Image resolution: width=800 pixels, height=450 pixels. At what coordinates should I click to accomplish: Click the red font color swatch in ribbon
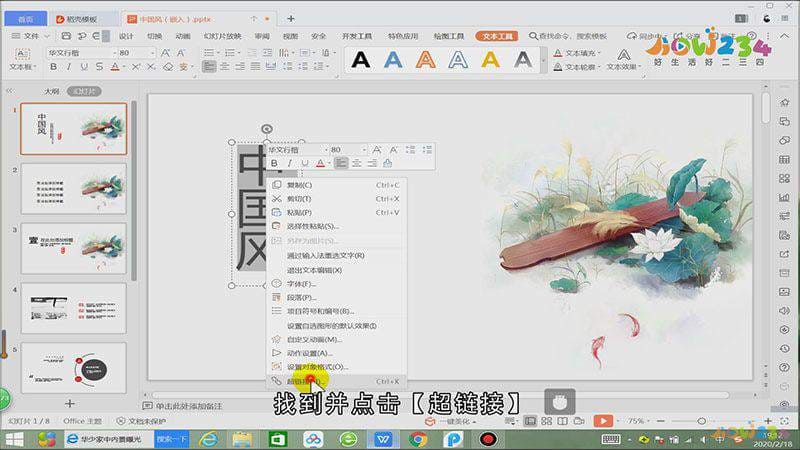pos(115,67)
